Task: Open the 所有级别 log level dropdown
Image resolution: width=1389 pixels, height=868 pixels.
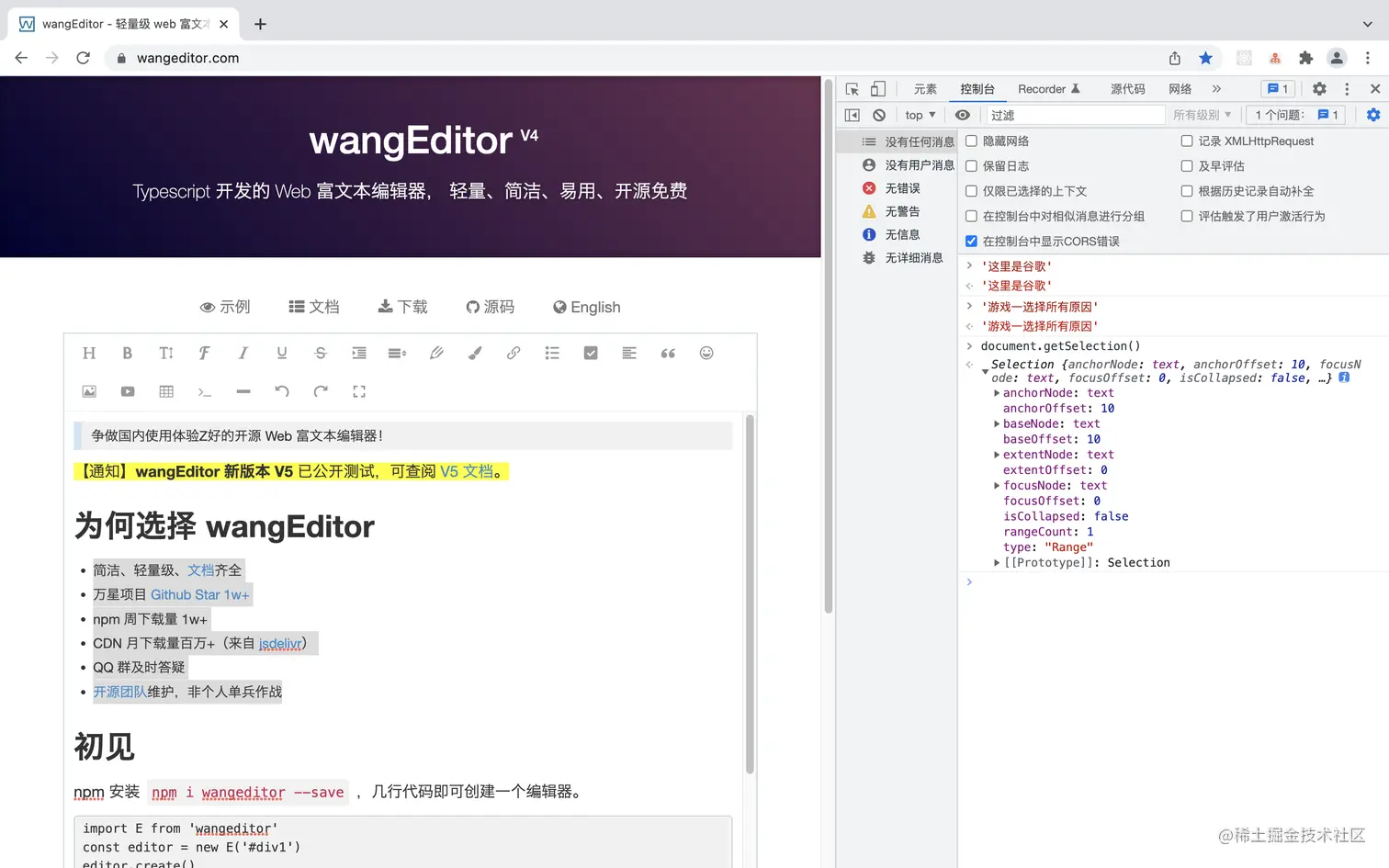Action: 1202,115
